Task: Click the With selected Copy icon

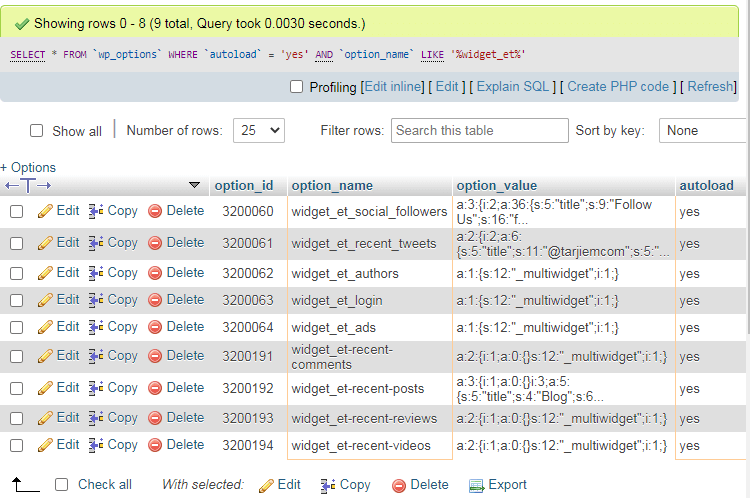Action: [328, 486]
